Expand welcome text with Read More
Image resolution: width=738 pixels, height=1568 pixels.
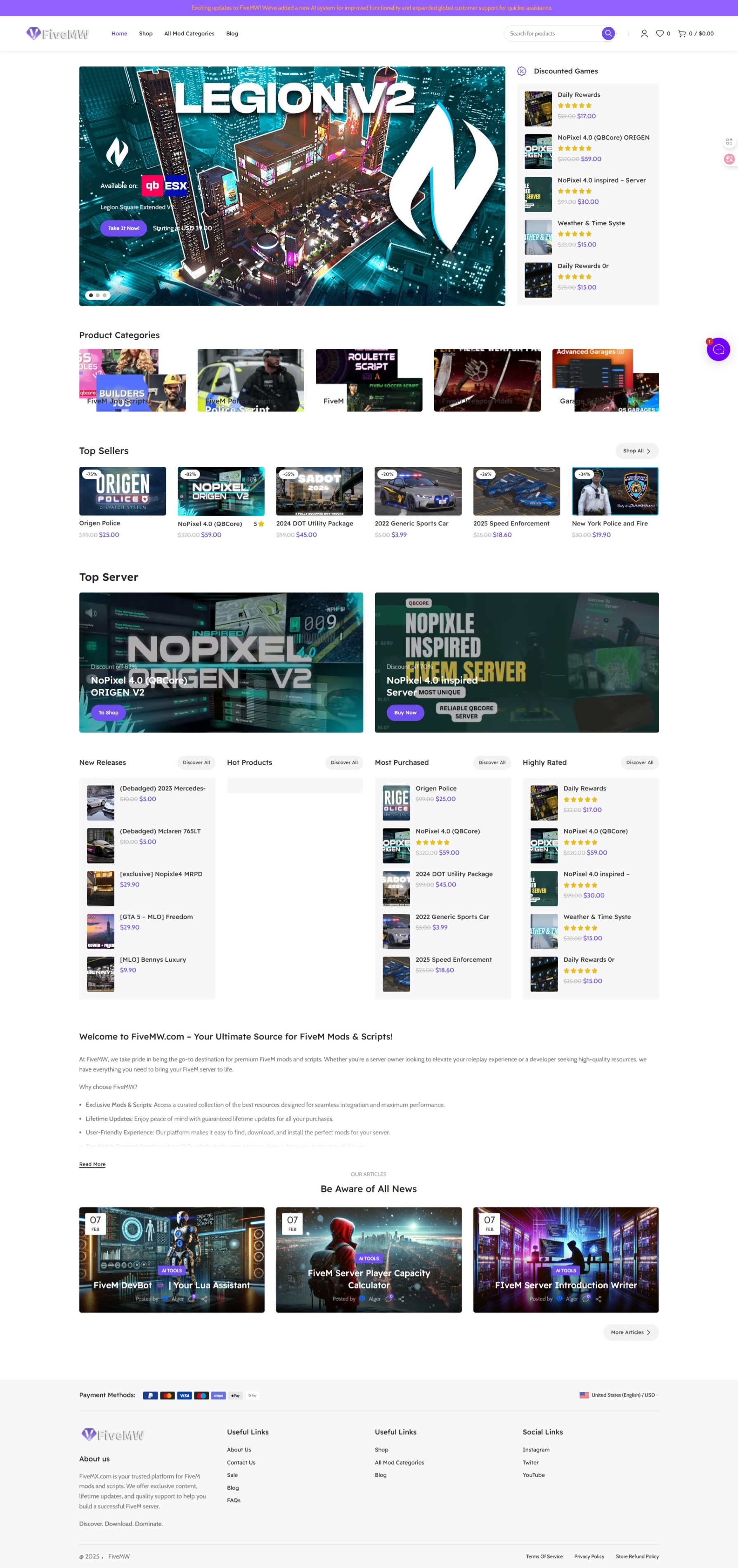[x=92, y=1164]
